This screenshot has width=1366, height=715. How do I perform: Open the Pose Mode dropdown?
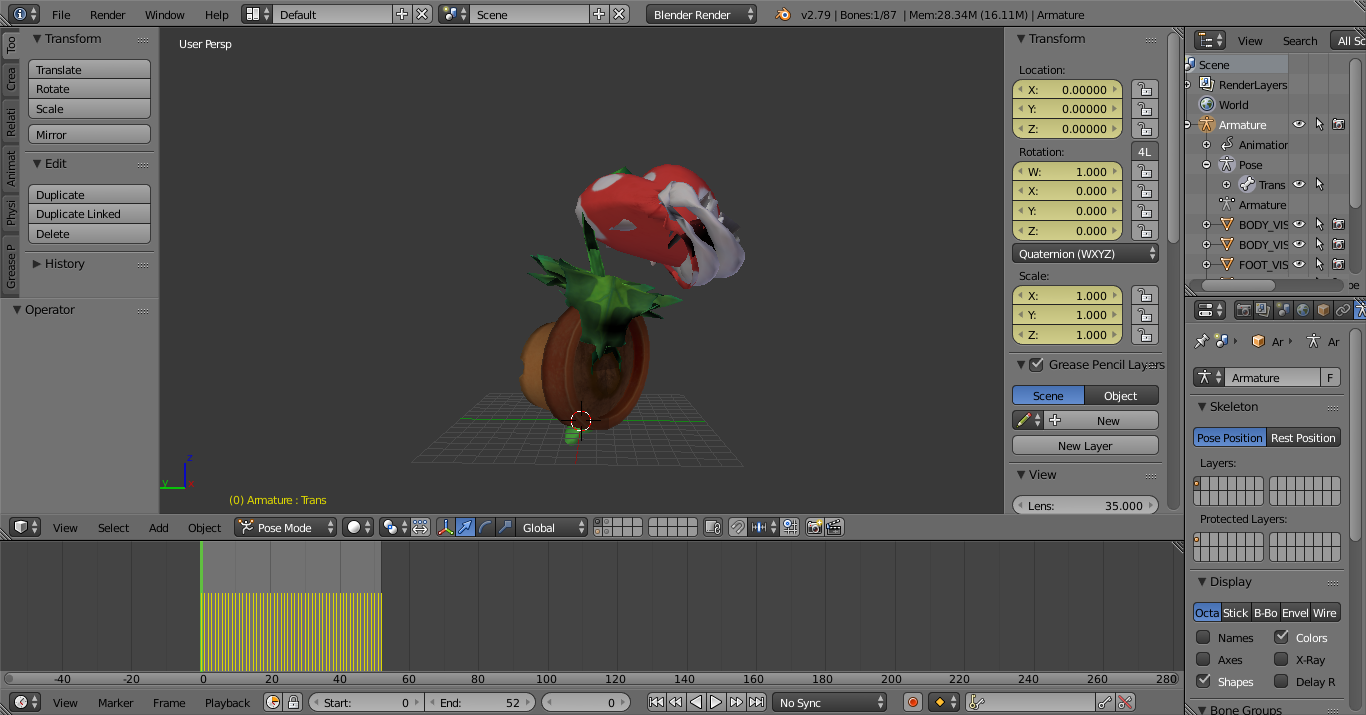click(x=286, y=527)
